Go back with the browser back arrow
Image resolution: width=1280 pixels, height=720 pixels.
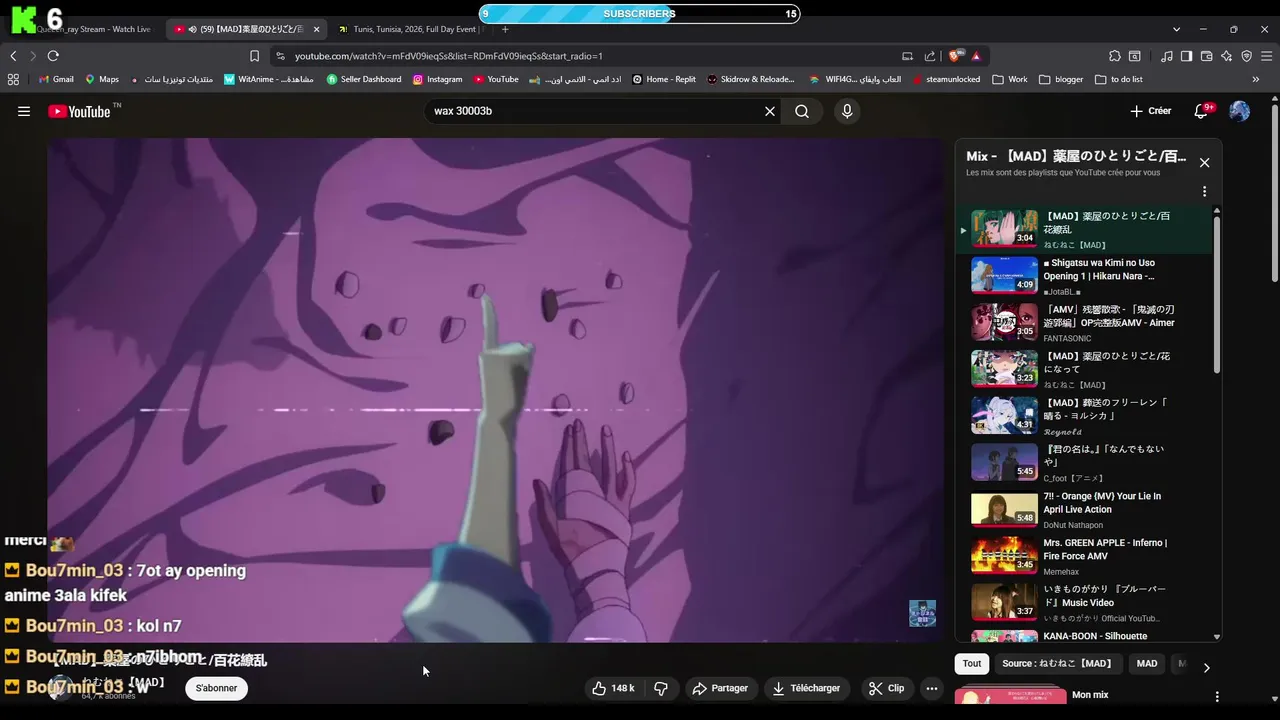point(13,56)
